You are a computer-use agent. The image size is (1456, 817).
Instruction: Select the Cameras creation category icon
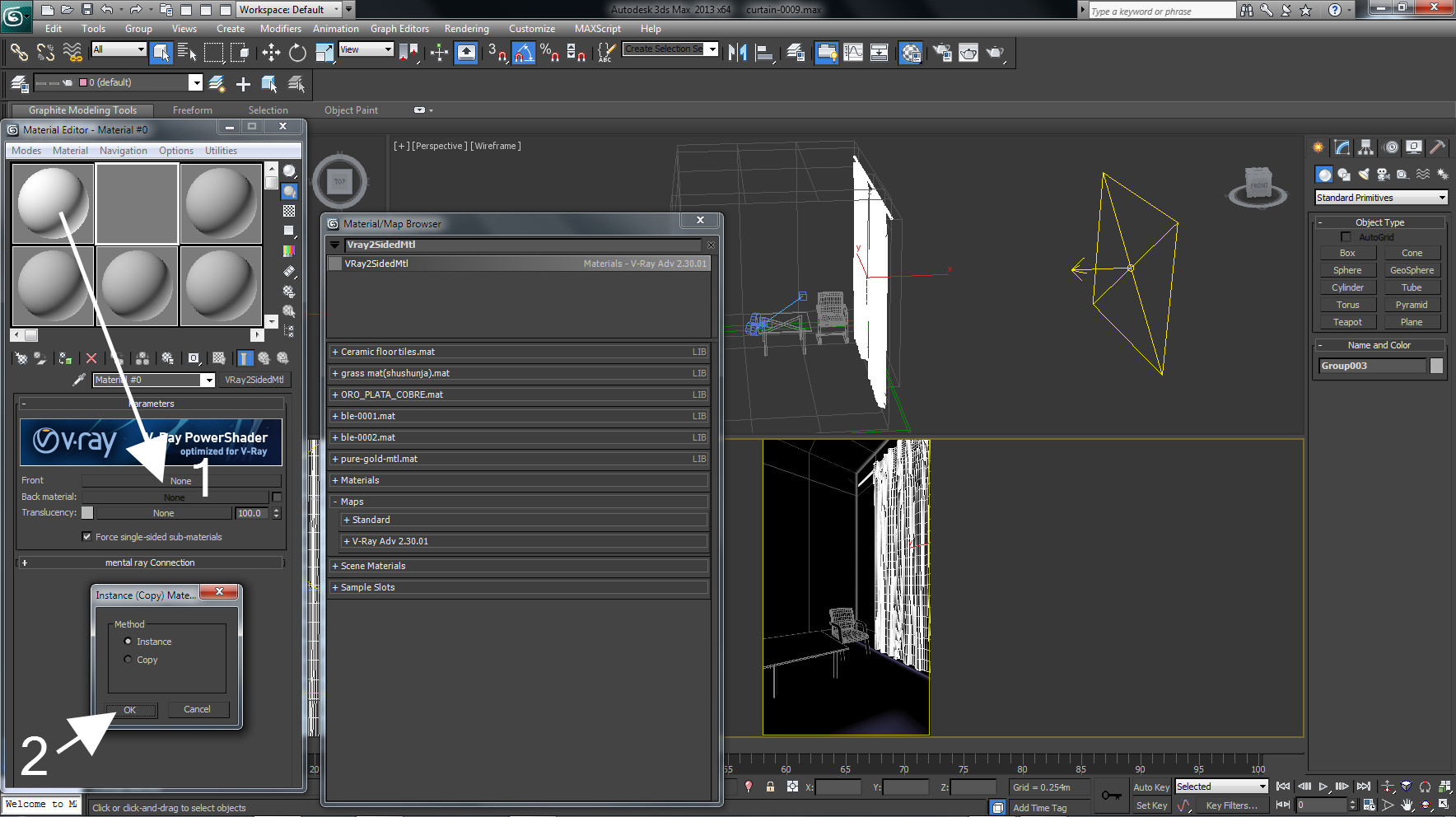click(x=1384, y=175)
